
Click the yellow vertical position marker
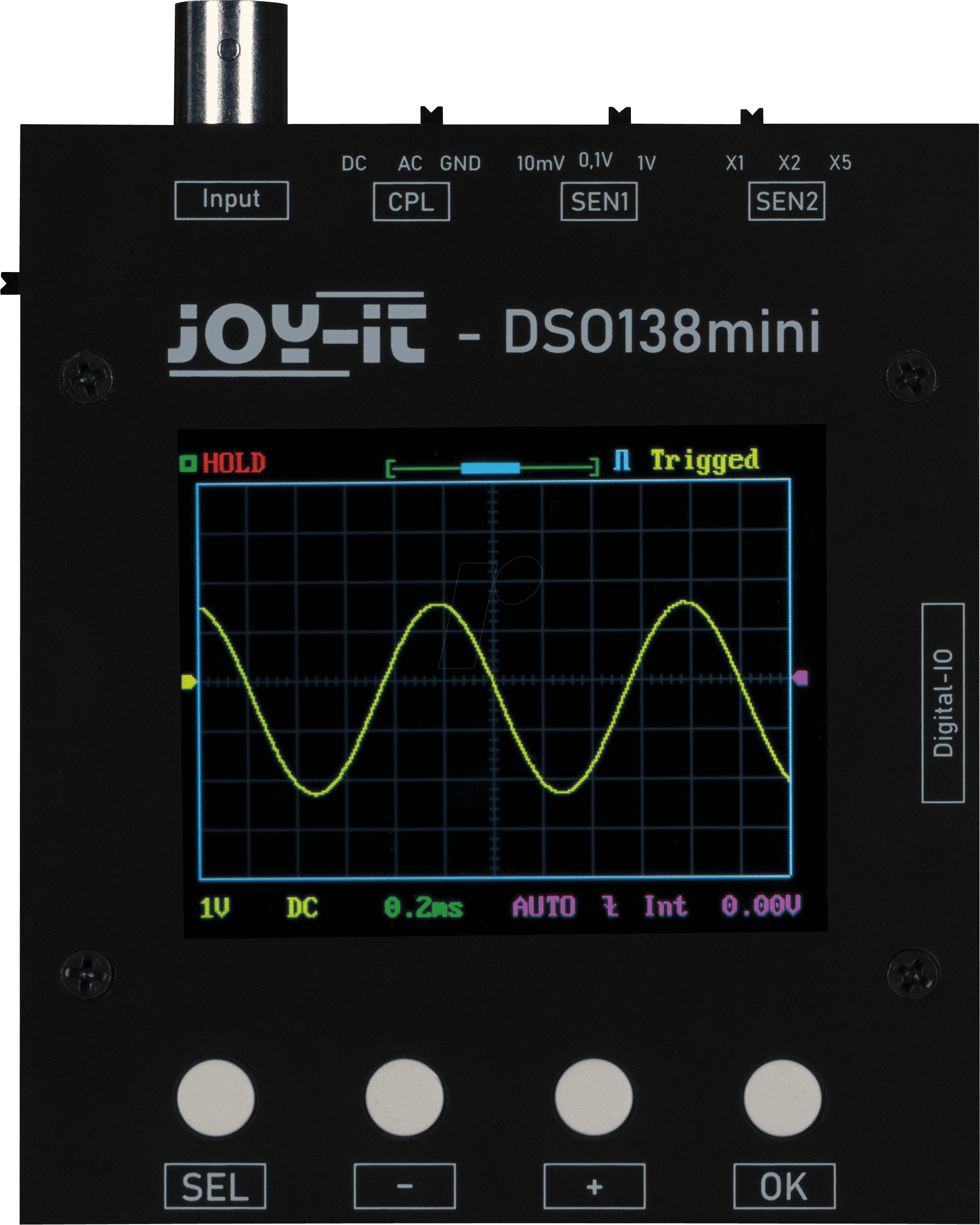(189, 682)
